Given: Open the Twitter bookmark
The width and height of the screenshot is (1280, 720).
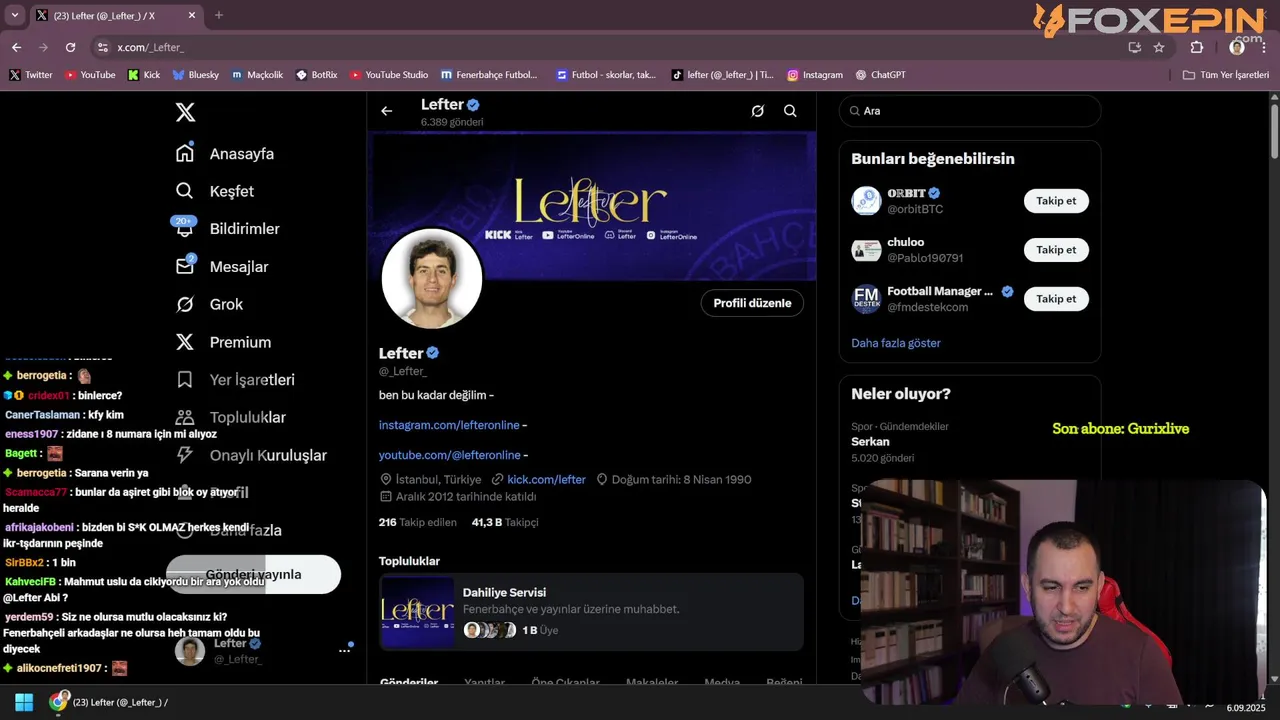Looking at the screenshot, I should (x=31, y=75).
